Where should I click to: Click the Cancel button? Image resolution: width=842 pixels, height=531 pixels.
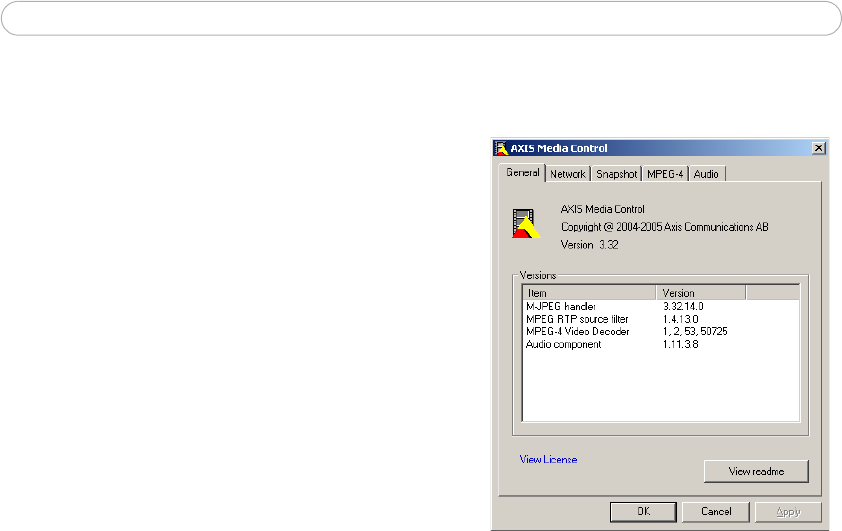click(716, 512)
